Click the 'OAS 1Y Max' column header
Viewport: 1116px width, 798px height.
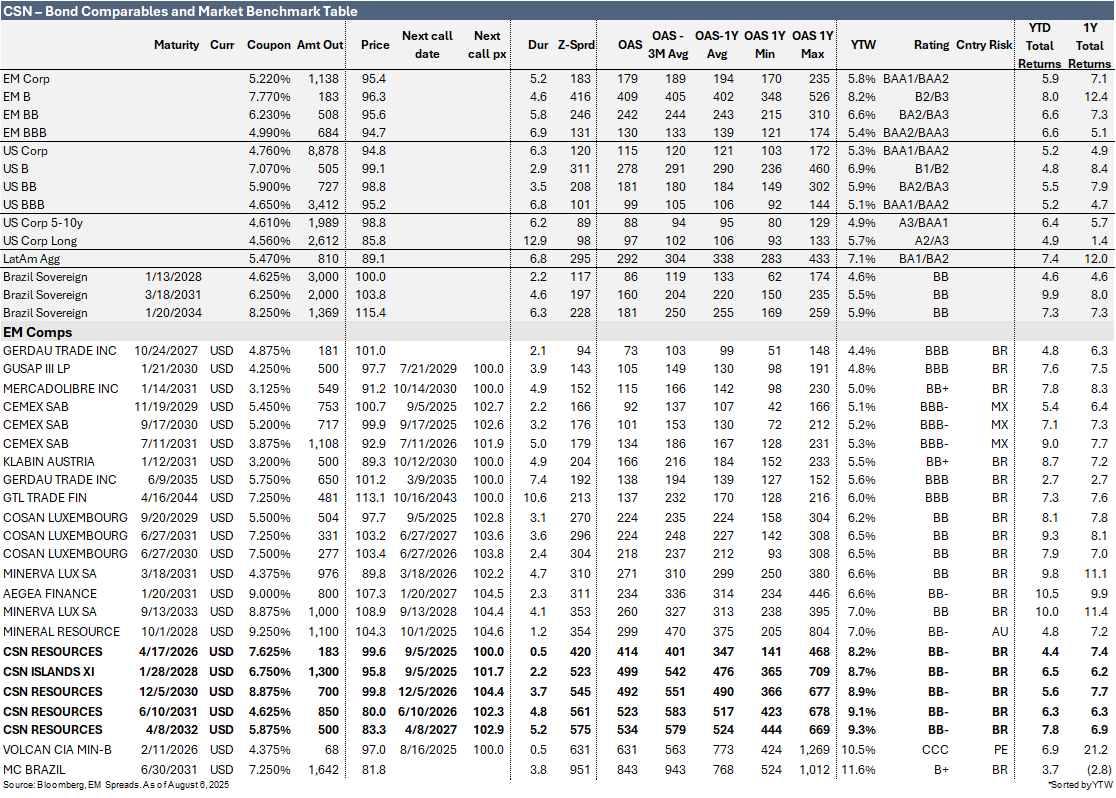[812, 44]
